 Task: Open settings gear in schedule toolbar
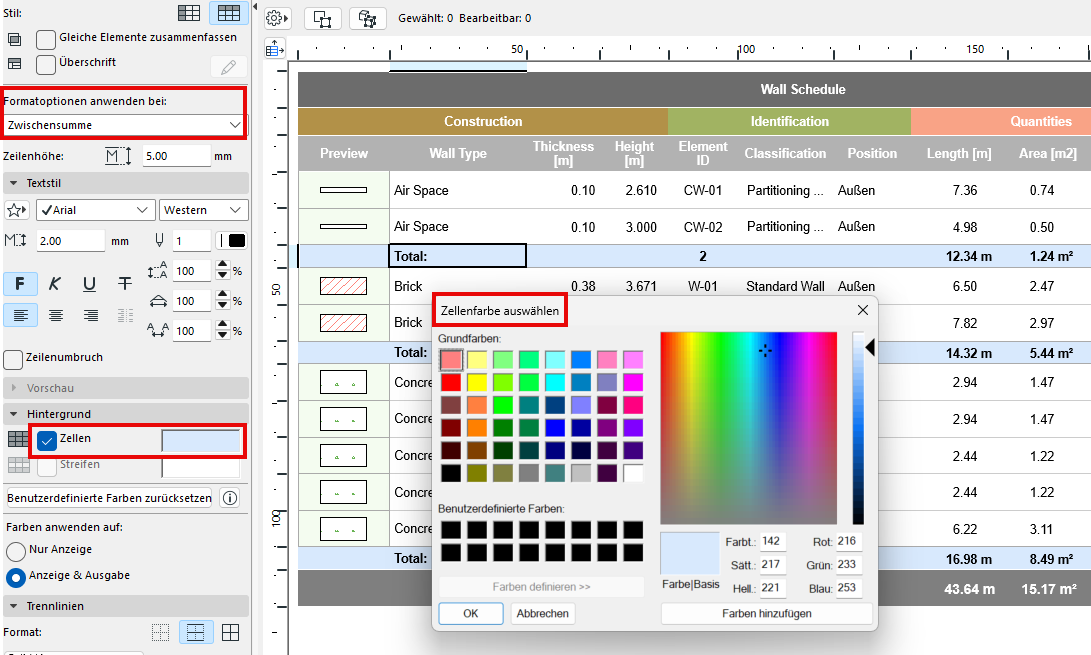pyautogui.click(x=277, y=18)
